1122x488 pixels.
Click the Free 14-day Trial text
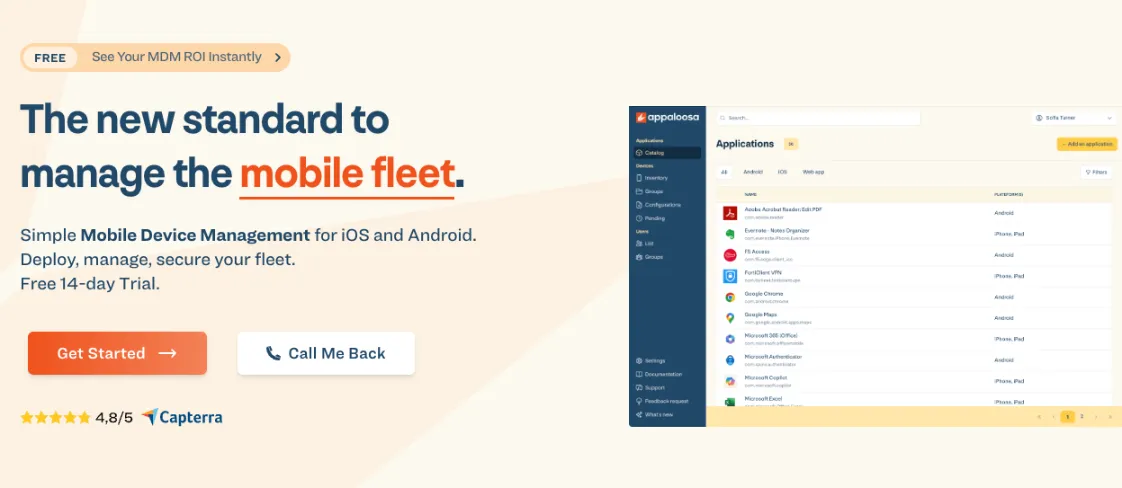coord(90,283)
